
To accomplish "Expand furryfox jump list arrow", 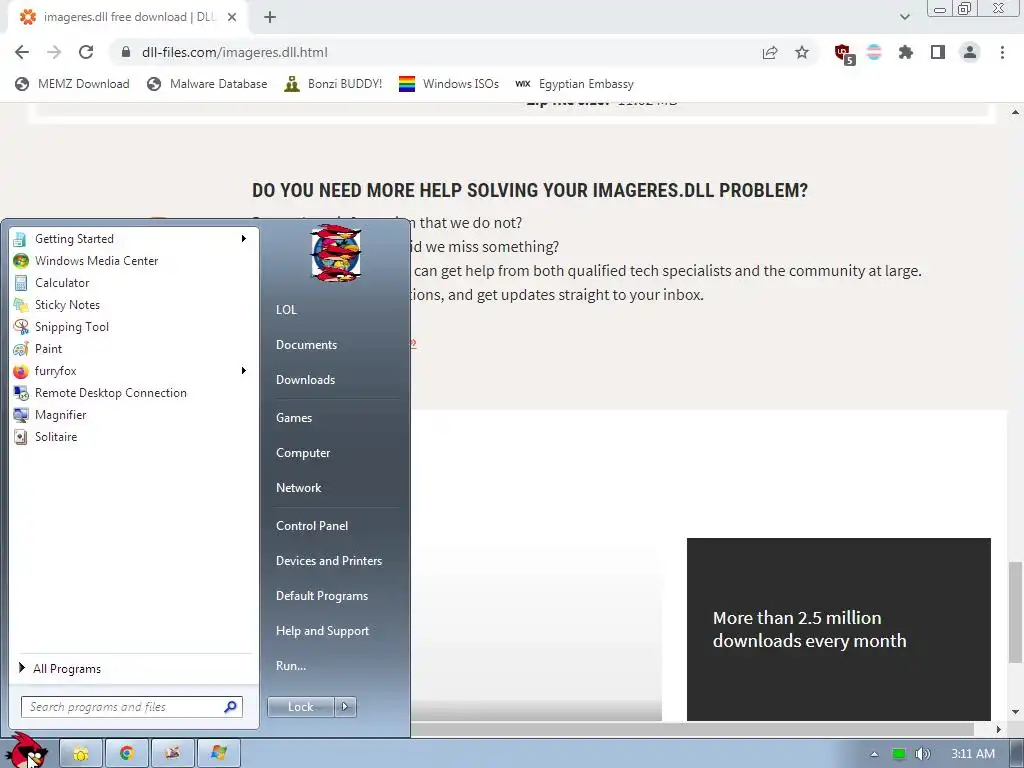I will [x=244, y=371].
